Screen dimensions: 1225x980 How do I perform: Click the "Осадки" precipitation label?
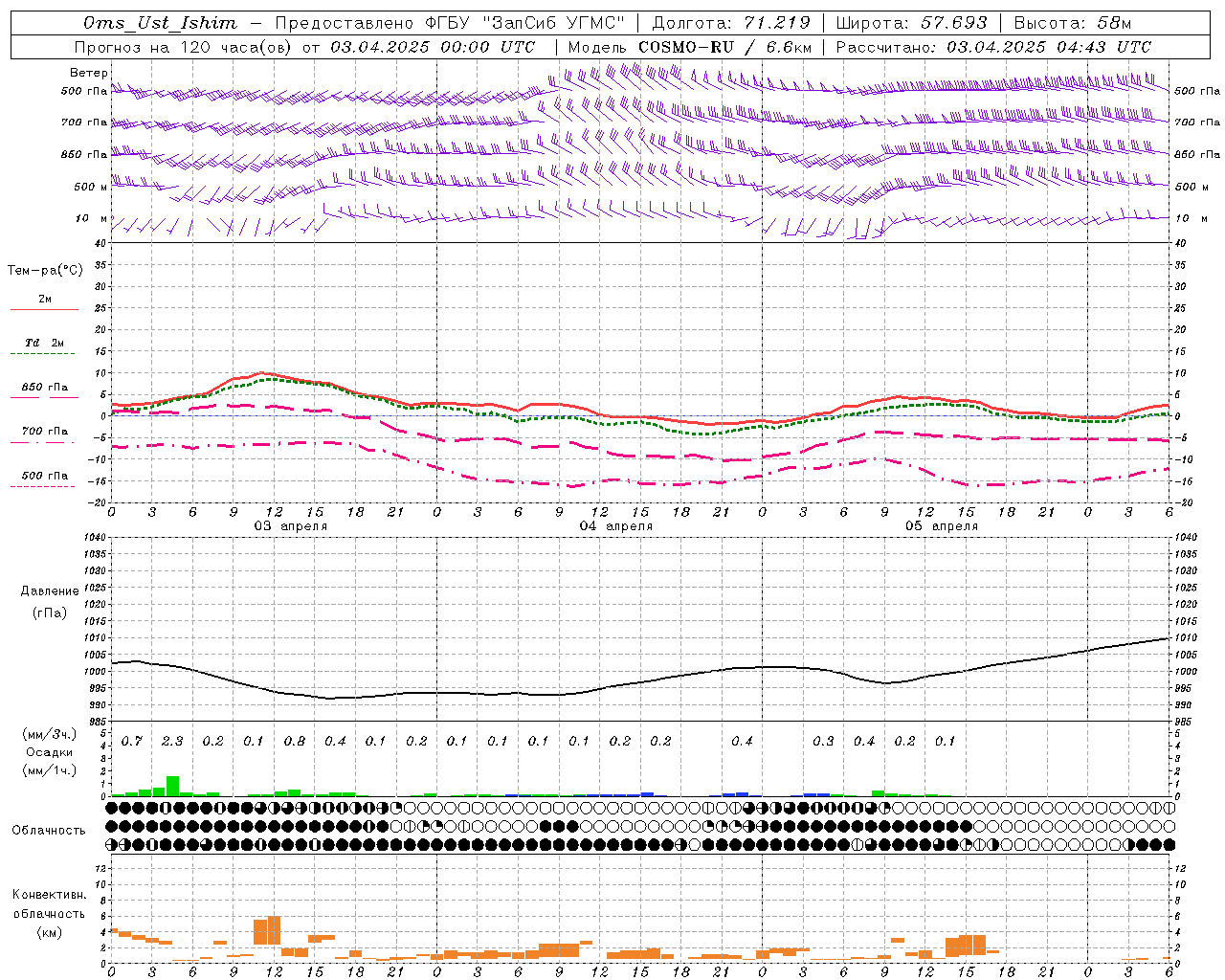(x=50, y=752)
